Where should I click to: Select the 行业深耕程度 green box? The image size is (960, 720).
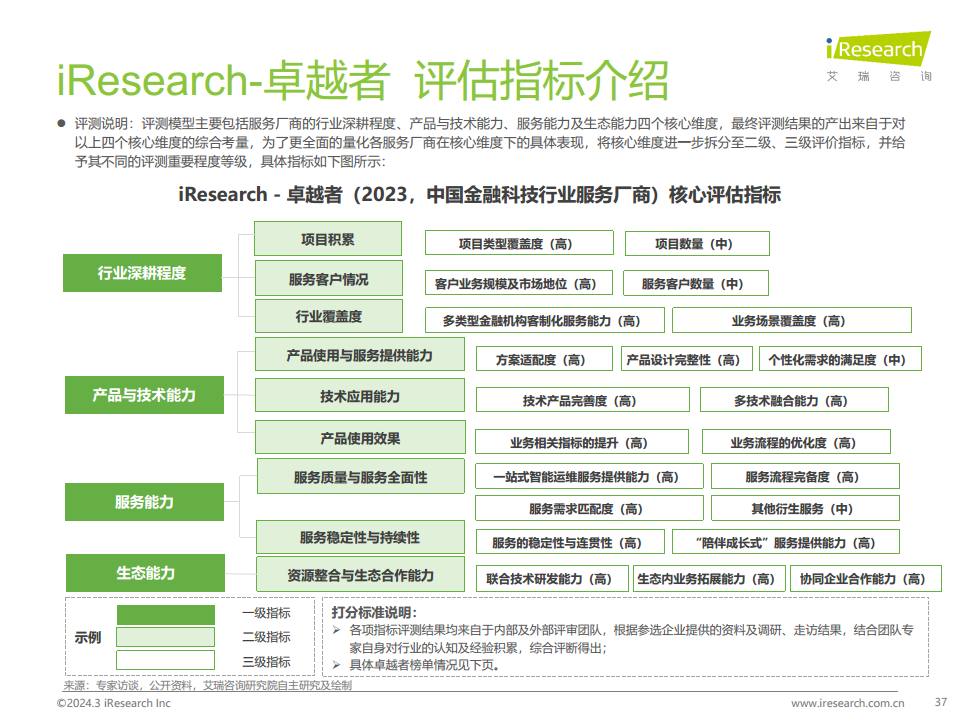click(142, 273)
